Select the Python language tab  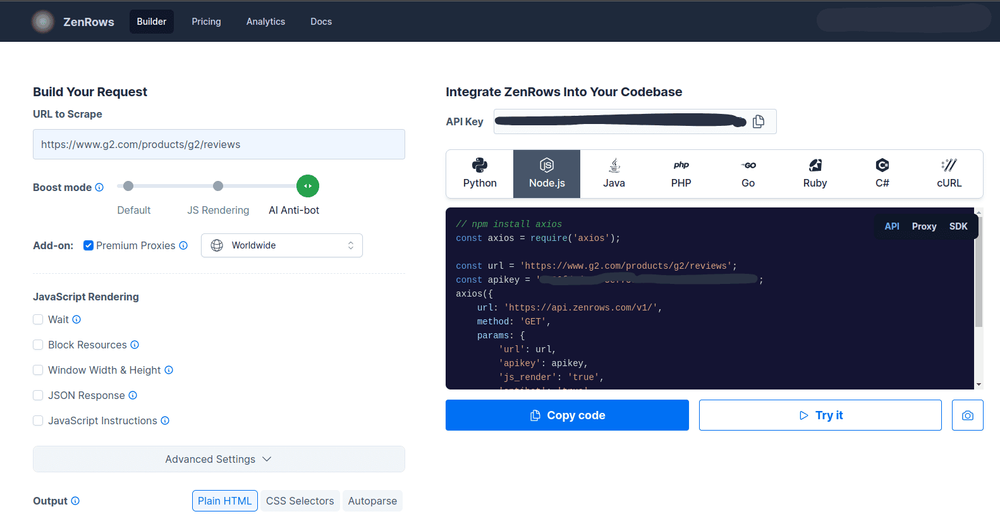pyautogui.click(x=480, y=174)
